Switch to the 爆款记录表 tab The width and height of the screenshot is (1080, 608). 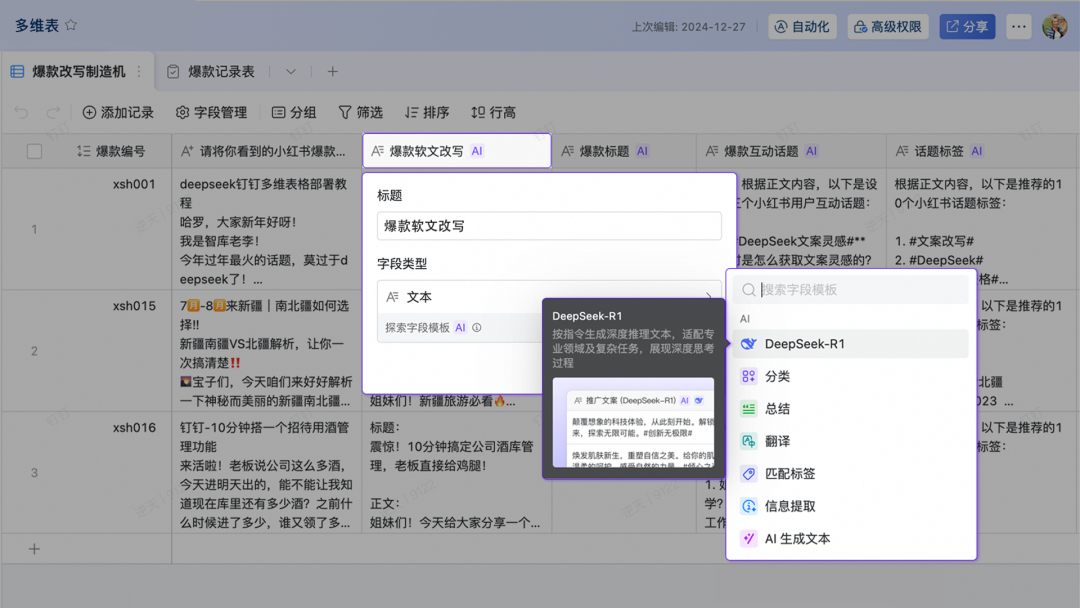click(x=220, y=72)
